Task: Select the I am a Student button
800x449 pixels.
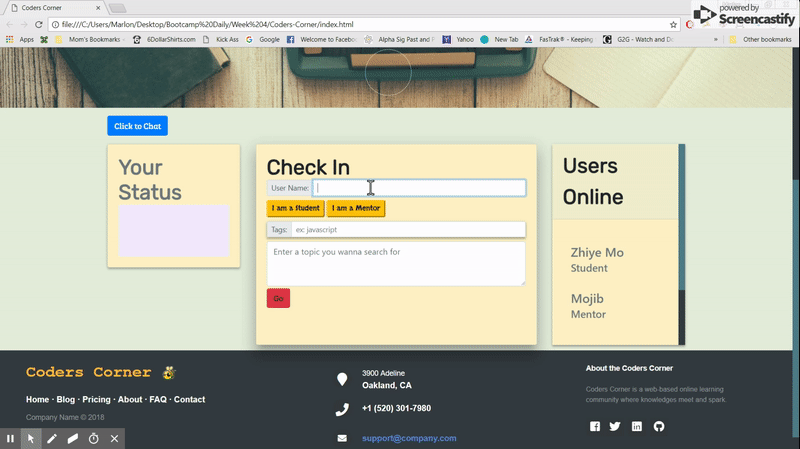Action: [x=295, y=208]
